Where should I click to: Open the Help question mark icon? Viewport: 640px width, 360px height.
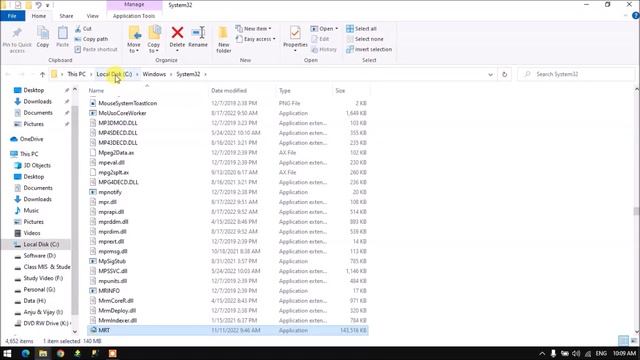click(x=636, y=16)
